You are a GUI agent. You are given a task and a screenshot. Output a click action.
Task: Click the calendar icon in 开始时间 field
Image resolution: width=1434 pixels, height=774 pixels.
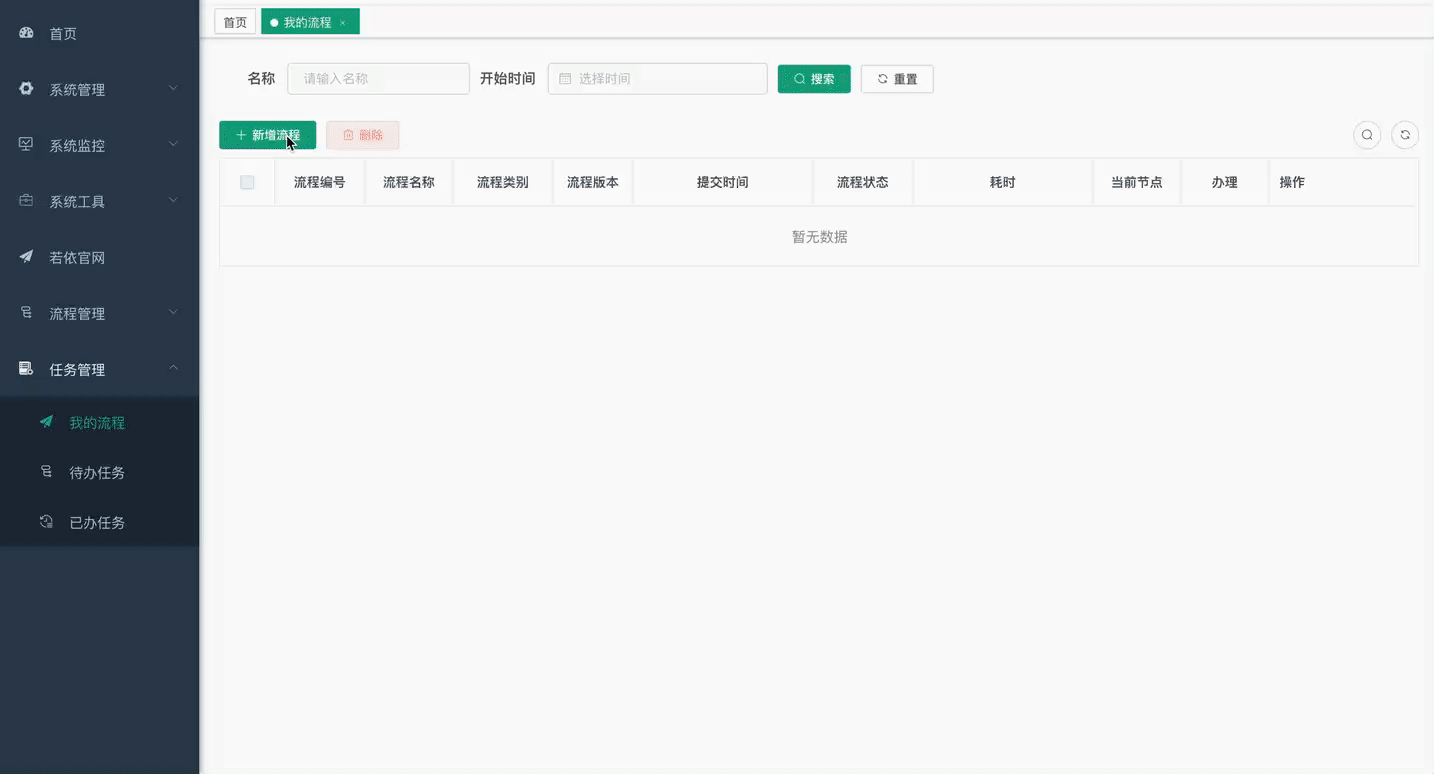click(565, 79)
